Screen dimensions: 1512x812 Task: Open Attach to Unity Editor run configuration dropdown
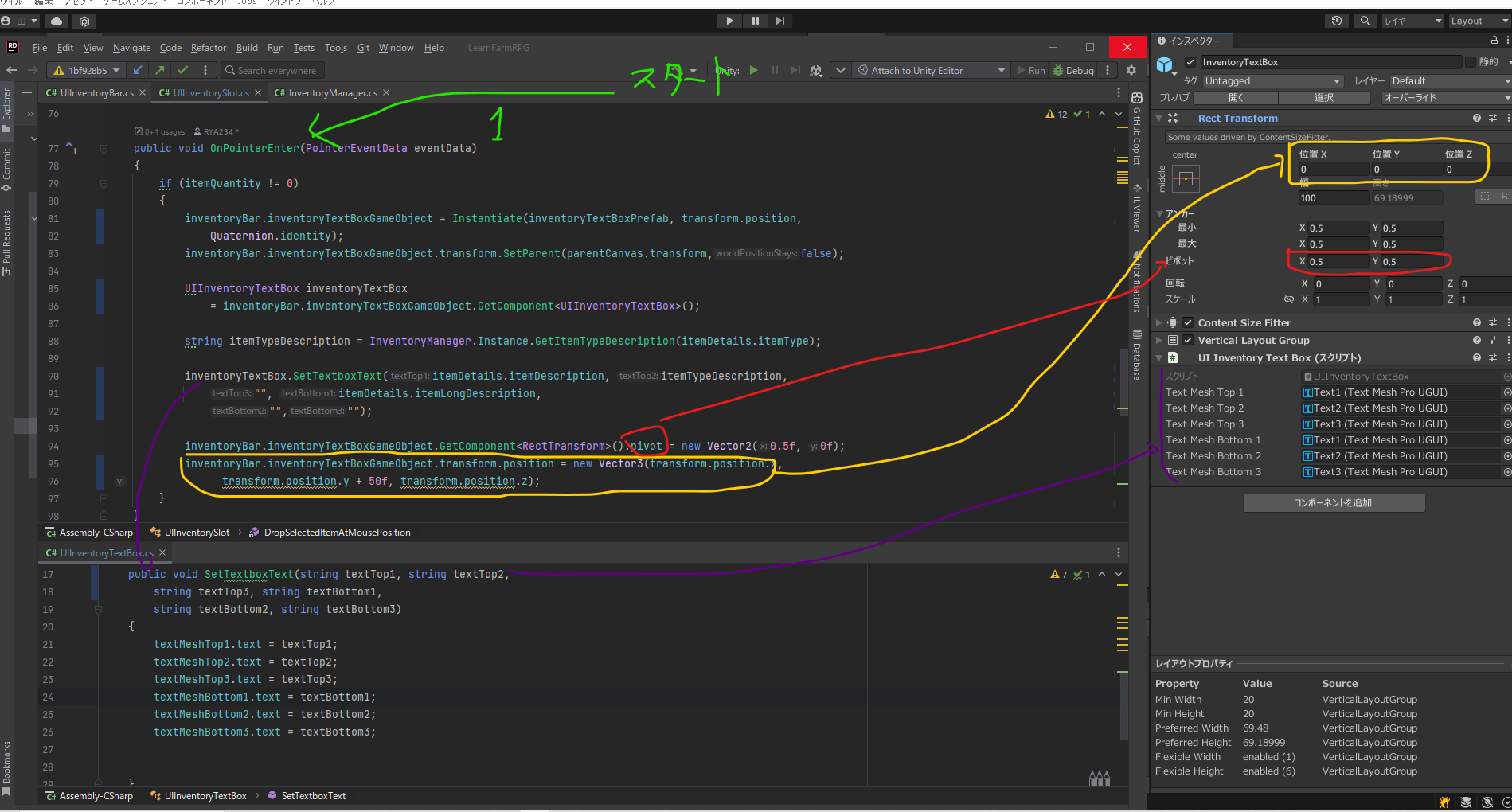[932, 70]
